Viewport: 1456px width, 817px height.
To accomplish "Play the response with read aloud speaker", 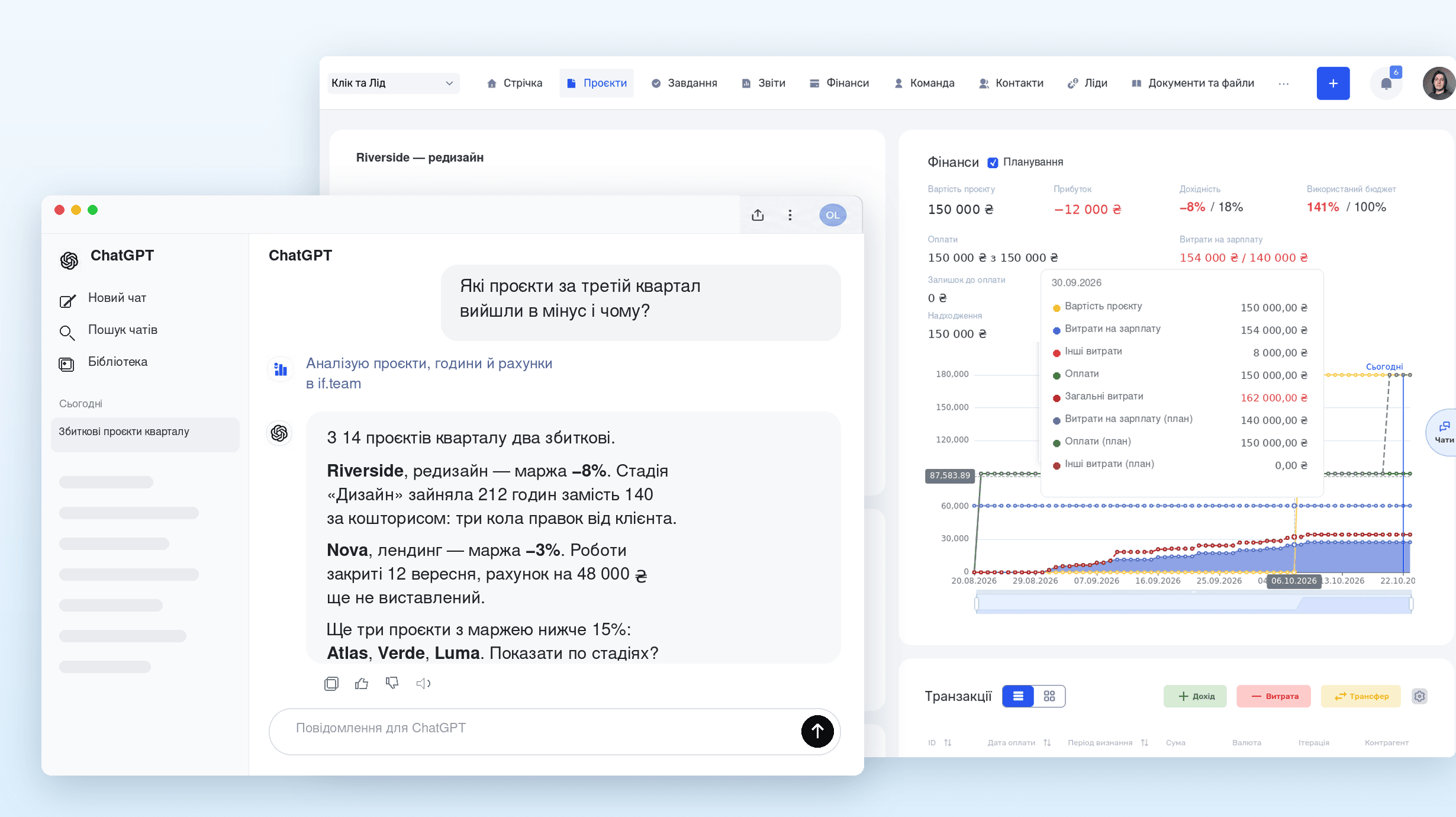I will click(423, 684).
